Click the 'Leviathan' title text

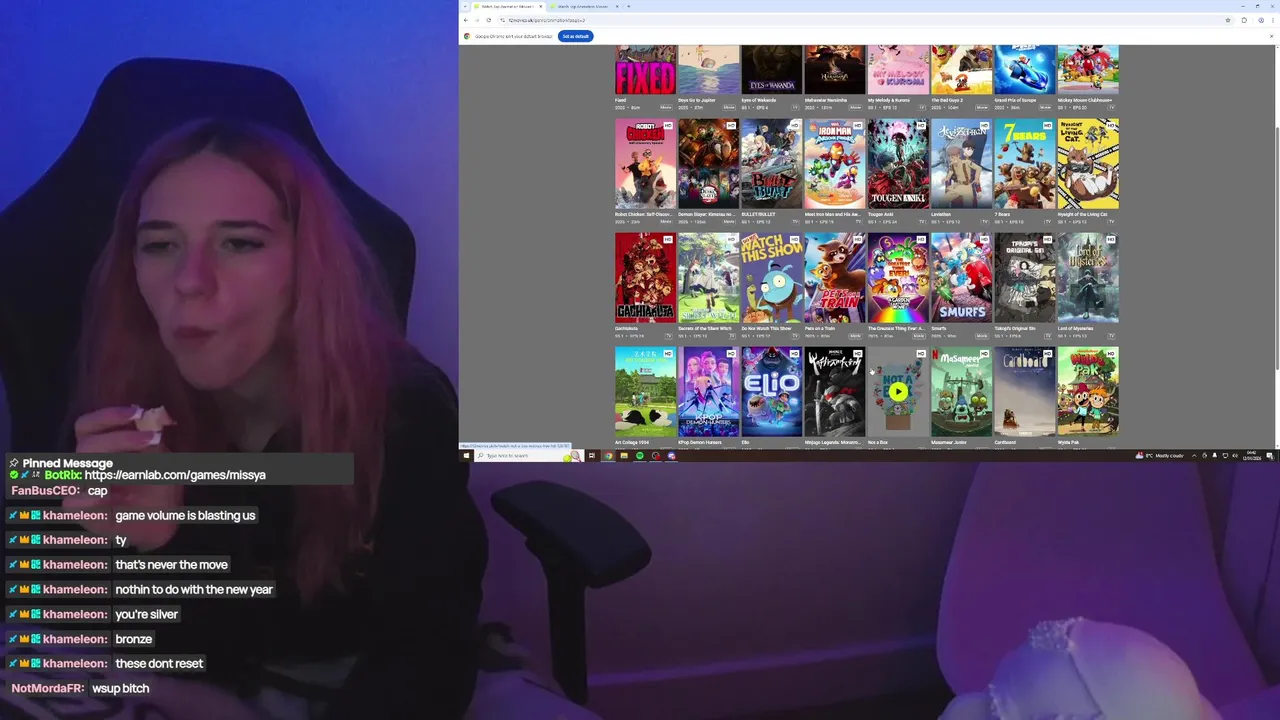tap(940, 214)
